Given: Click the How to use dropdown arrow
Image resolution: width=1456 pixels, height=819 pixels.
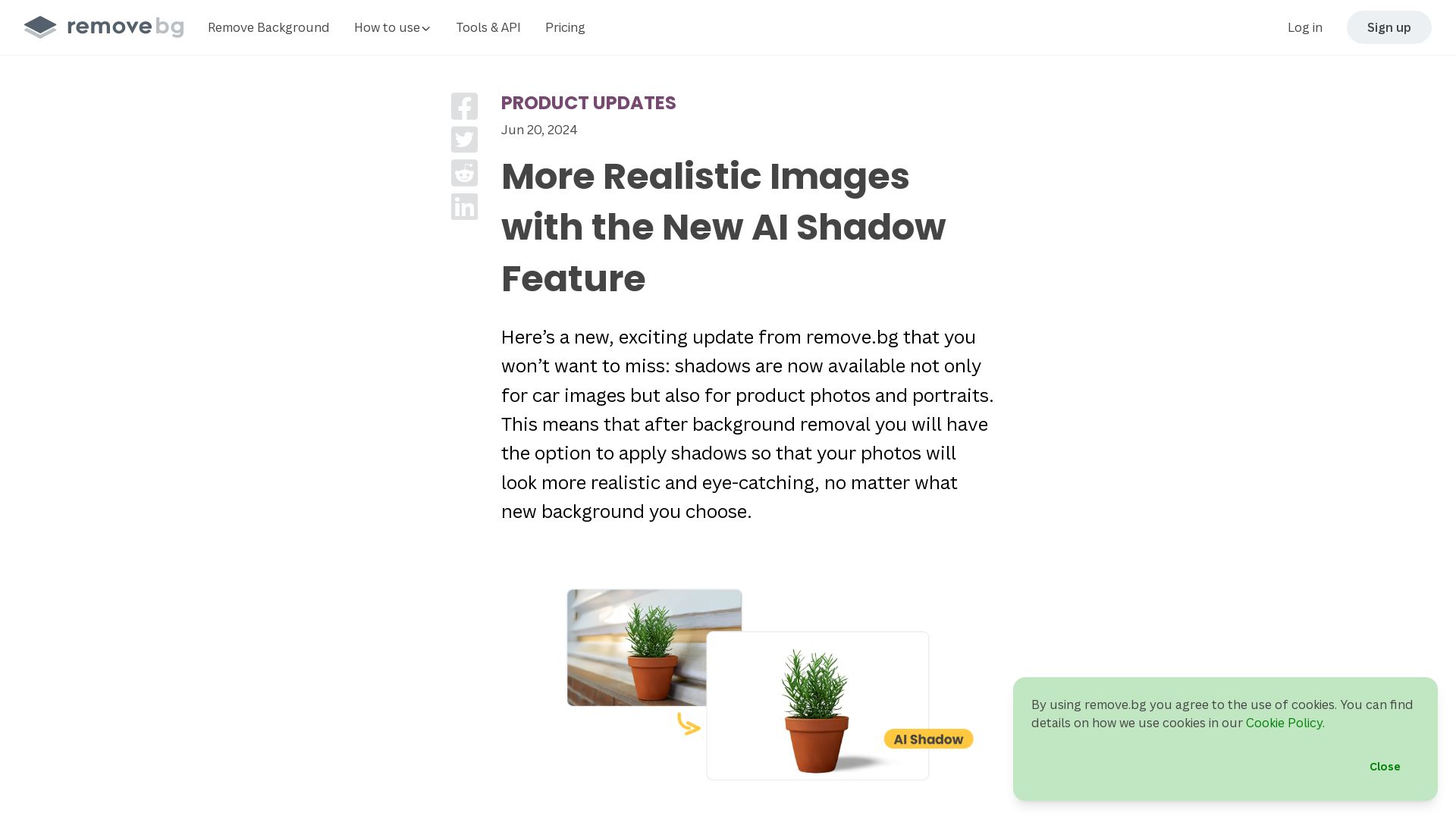Looking at the screenshot, I should 426,28.
